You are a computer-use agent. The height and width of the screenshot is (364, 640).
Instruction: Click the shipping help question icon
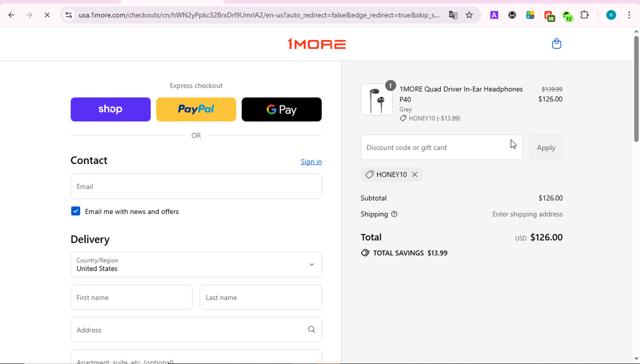click(394, 214)
